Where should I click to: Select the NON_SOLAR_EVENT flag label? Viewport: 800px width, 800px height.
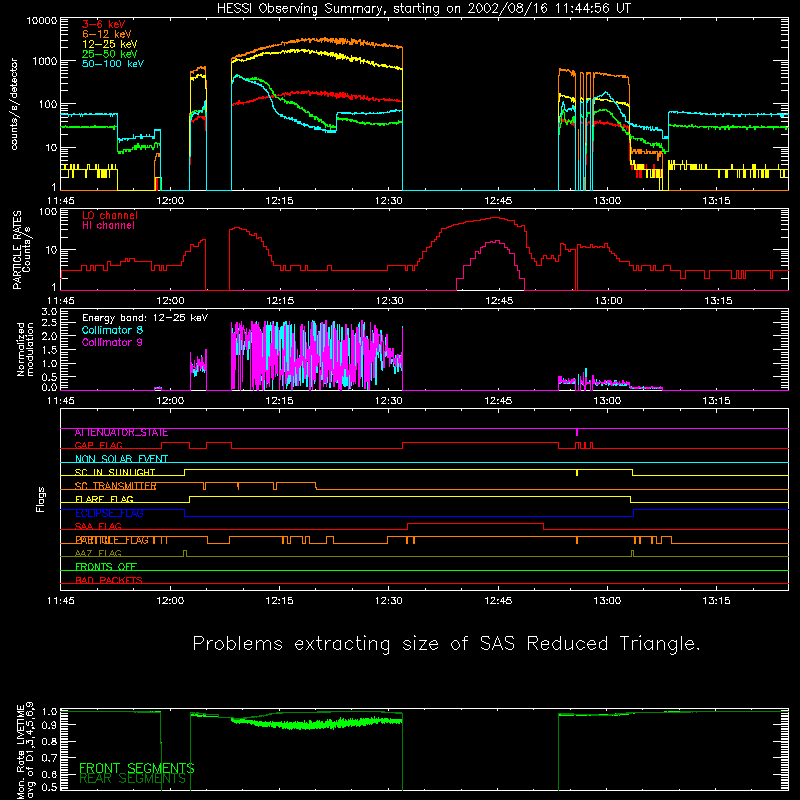click(121, 459)
